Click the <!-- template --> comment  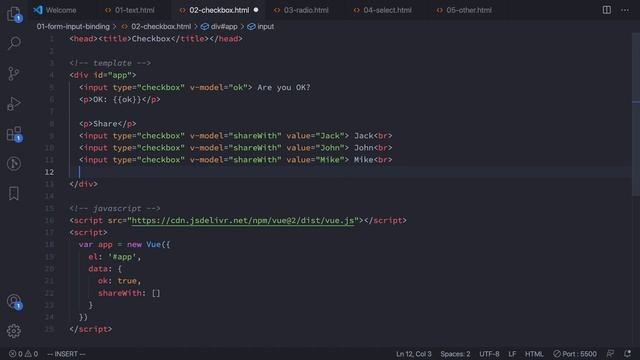tap(110, 63)
